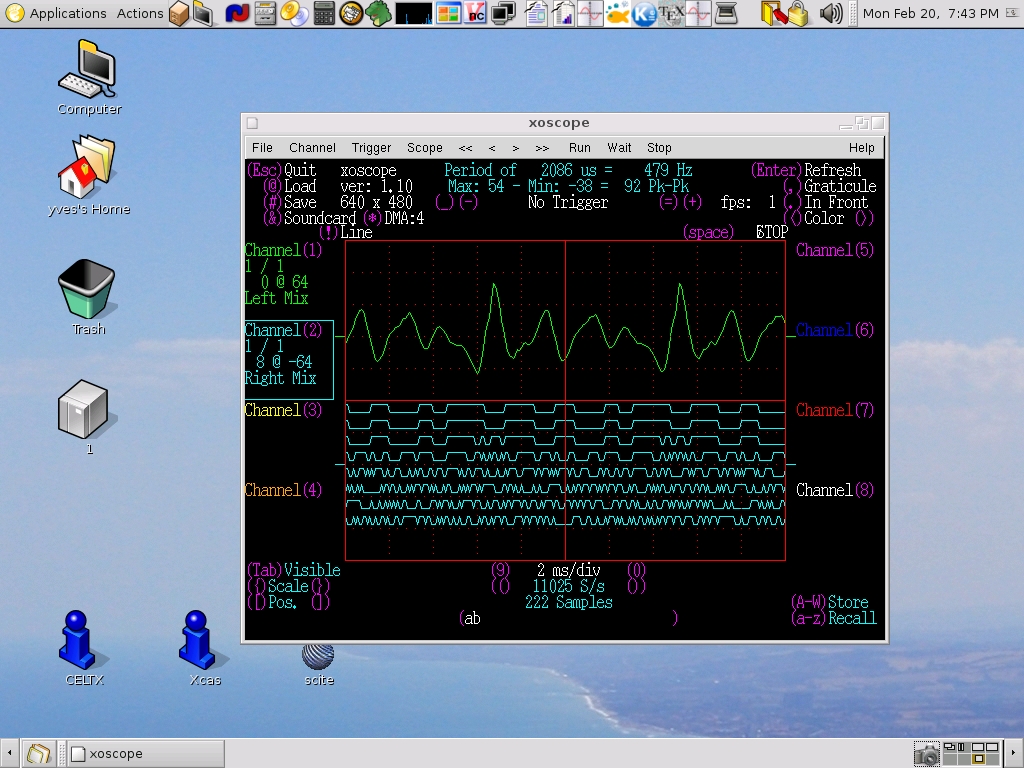Image resolution: width=1024 pixels, height=768 pixels.
Task: Toggle Channel(6) on the right side
Action: pyautogui.click(x=834, y=331)
